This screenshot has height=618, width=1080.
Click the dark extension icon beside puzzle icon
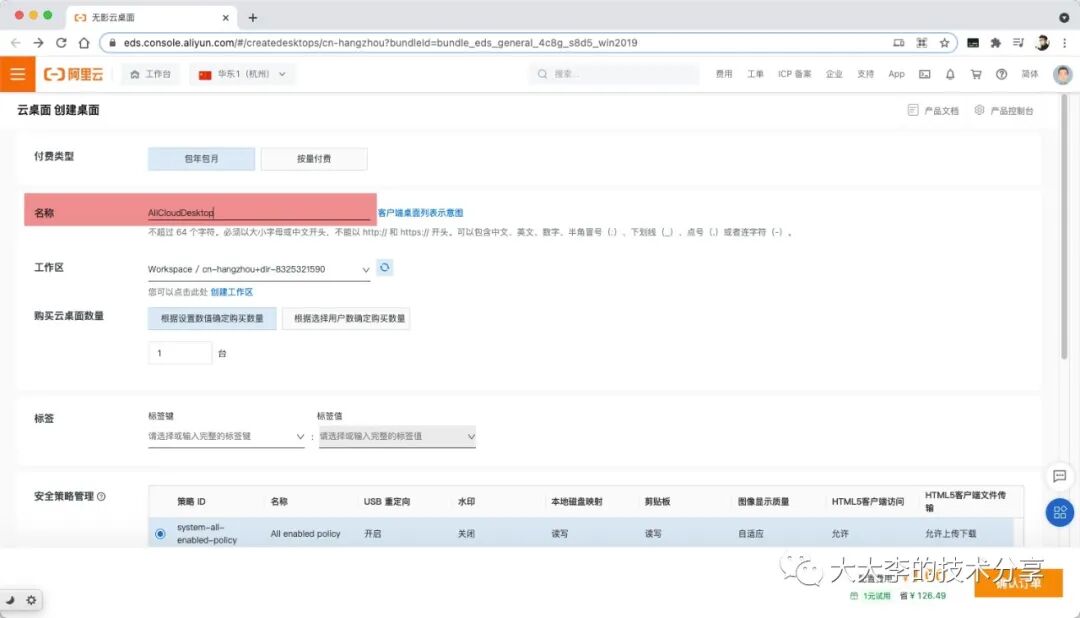coord(973,43)
